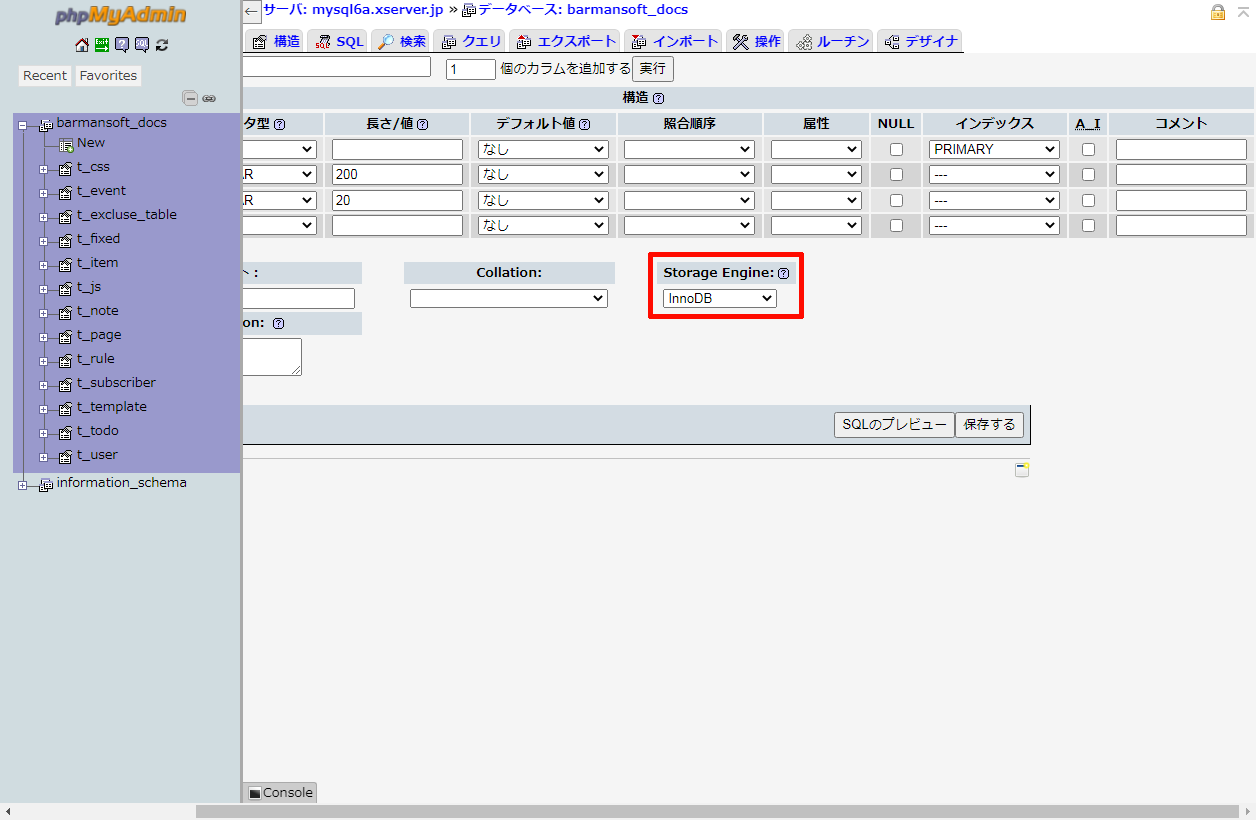Click the link-with-main-panel chain icon
This screenshot has height=820, width=1256.
pos(209,98)
